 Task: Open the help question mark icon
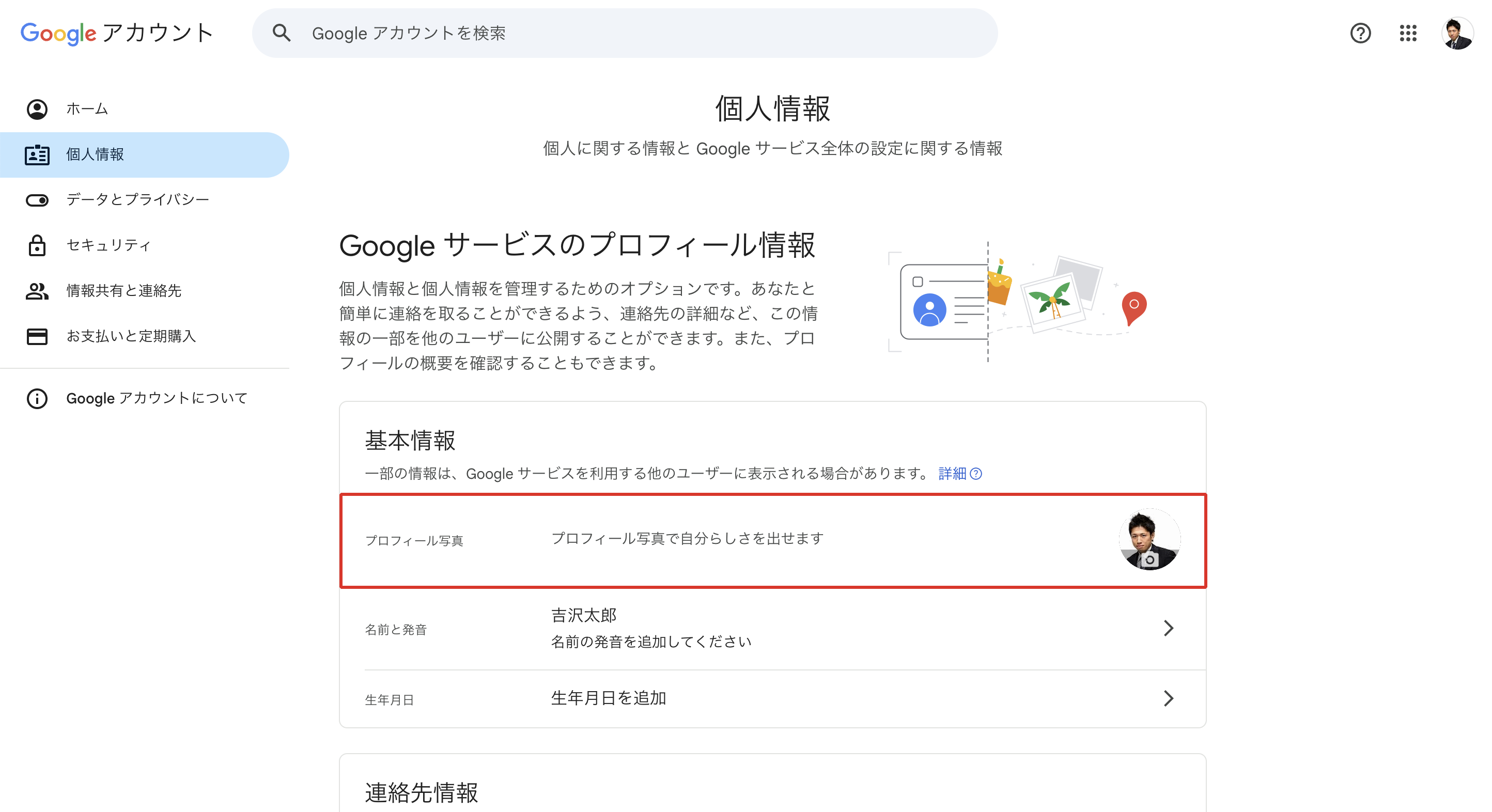[x=1360, y=33]
